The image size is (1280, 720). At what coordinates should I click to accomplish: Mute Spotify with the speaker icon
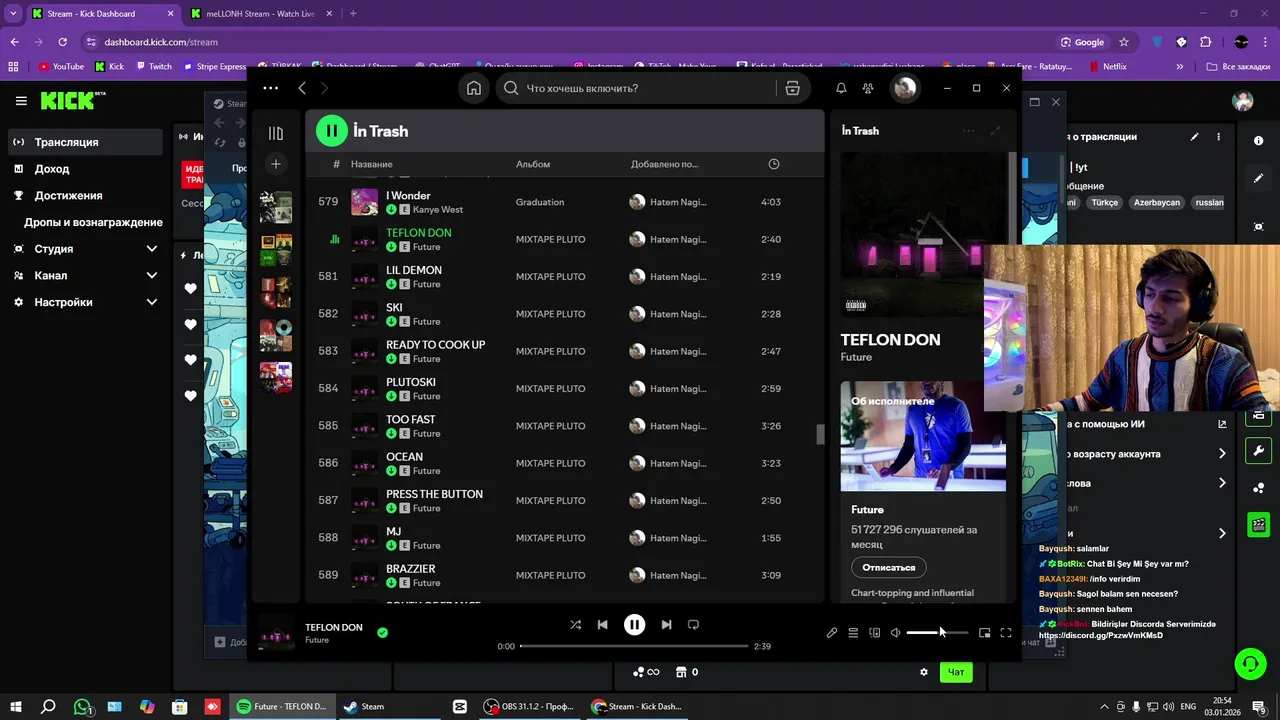point(896,632)
